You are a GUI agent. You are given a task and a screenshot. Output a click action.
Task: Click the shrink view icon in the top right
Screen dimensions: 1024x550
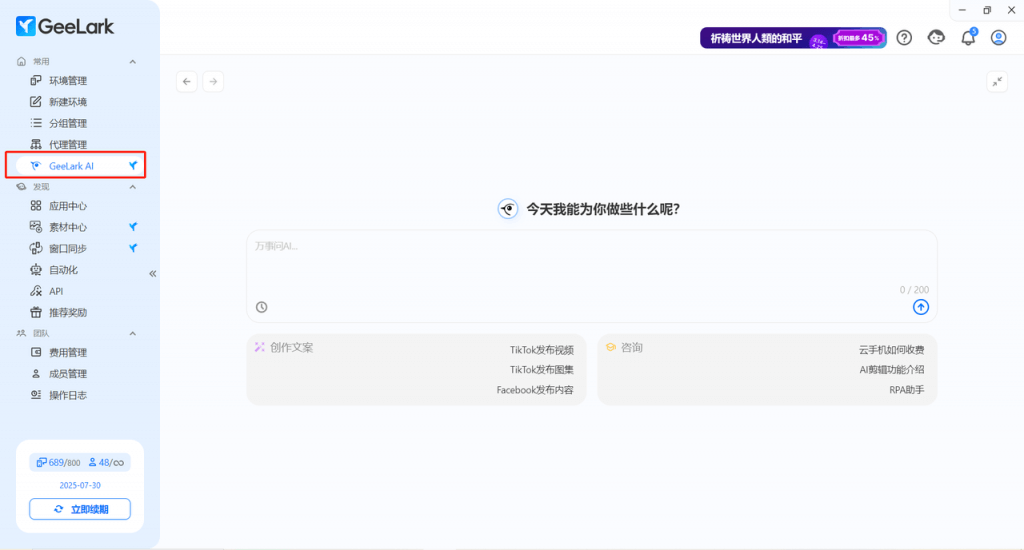[x=997, y=82]
